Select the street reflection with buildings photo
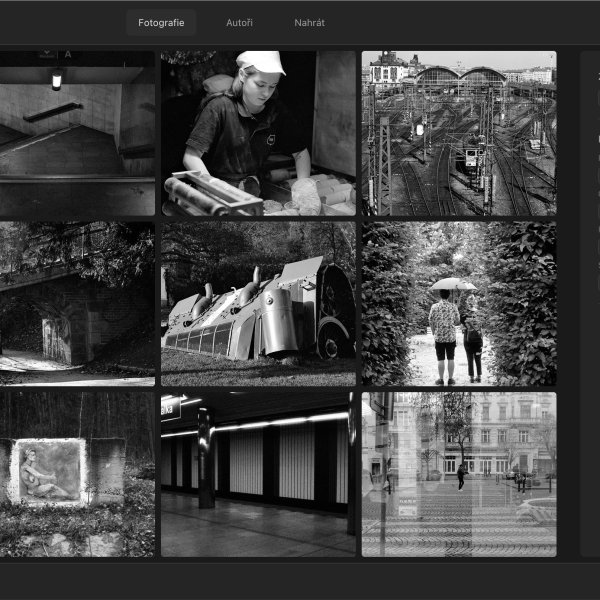600x600 pixels. point(458,473)
